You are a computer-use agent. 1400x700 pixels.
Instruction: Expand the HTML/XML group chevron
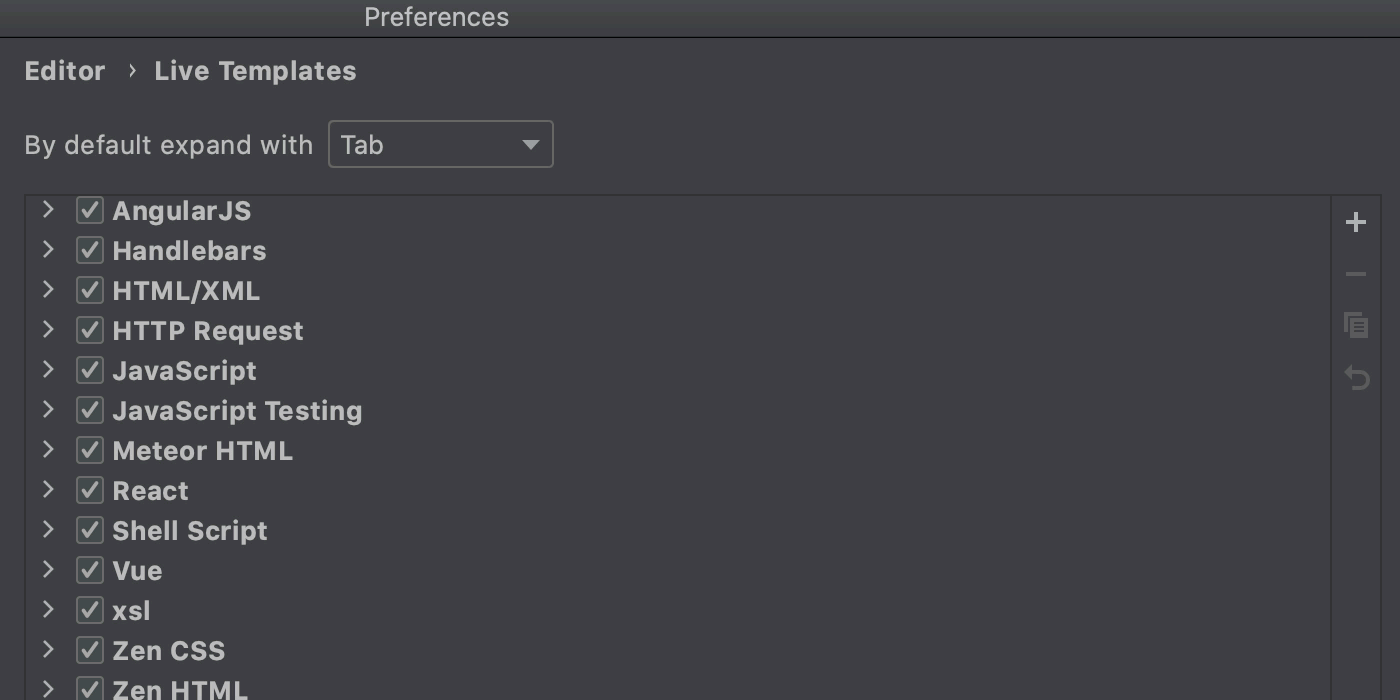pos(47,290)
